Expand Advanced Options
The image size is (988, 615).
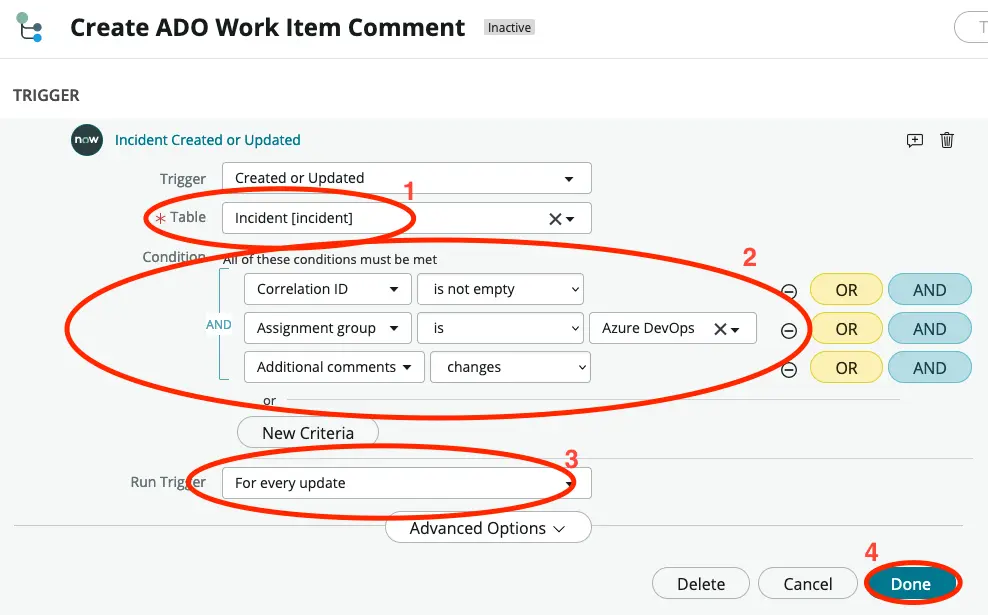tap(487, 527)
